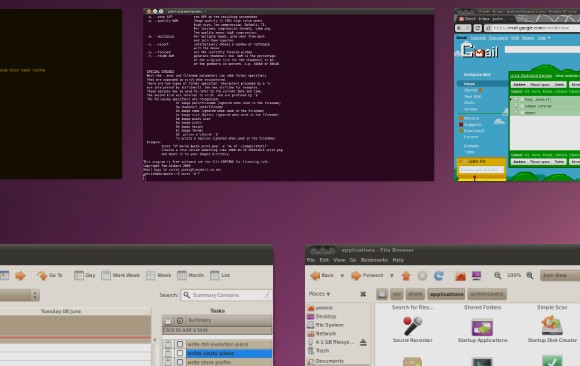Image resolution: width=580 pixels, height=366 pixels.
Task: Open the Inbox label in Gmail sidebar
Action: click(x=469, y=84)
